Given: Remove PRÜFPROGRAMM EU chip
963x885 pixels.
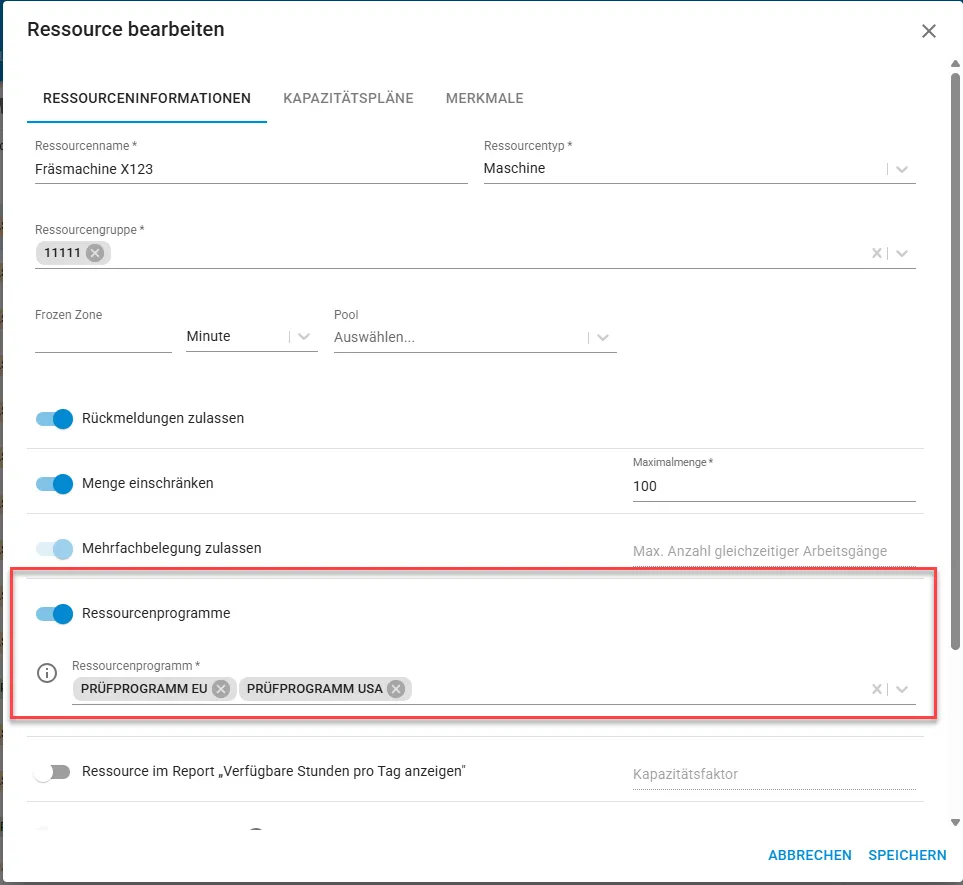Looking at the screenshot, I should coord(221,689).
